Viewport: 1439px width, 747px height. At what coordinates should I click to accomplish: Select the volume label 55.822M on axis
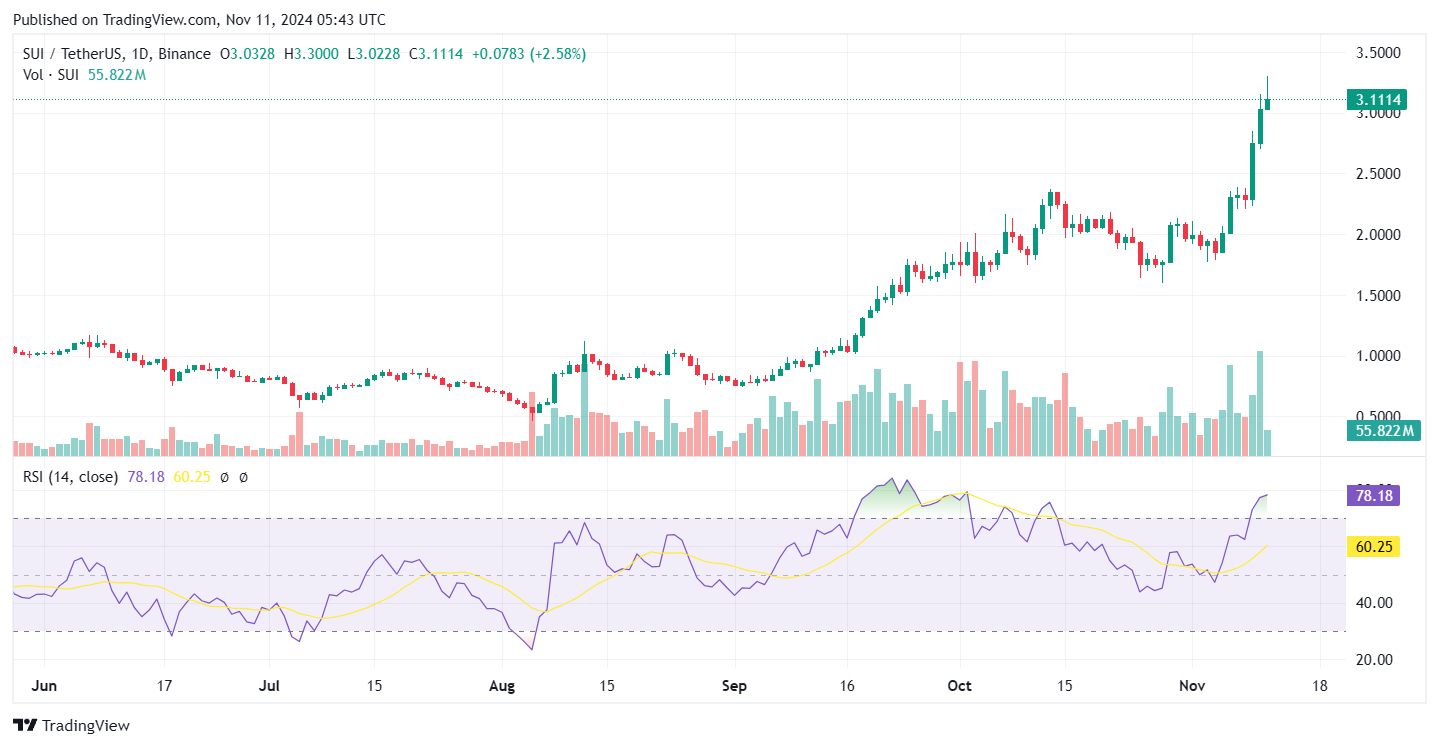pos(1384,430)
